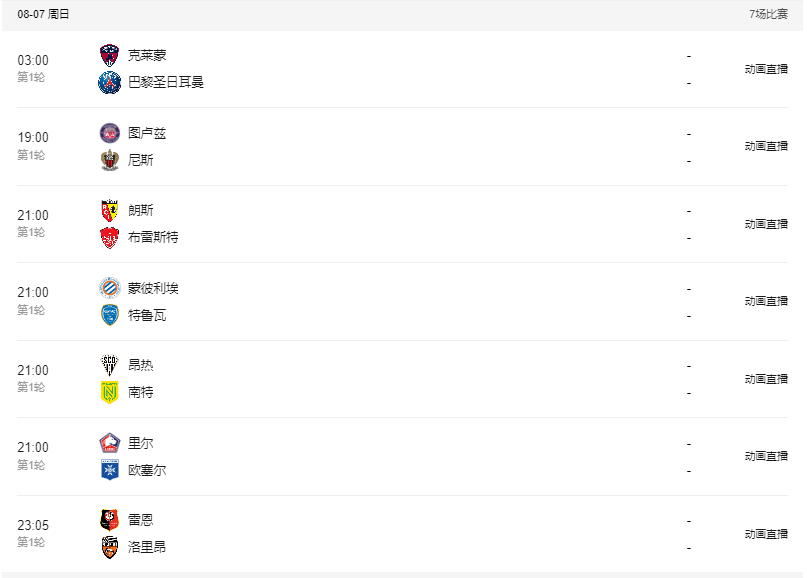Click the 洛里昂 team name
807x578 pixels.
(147, 547)
